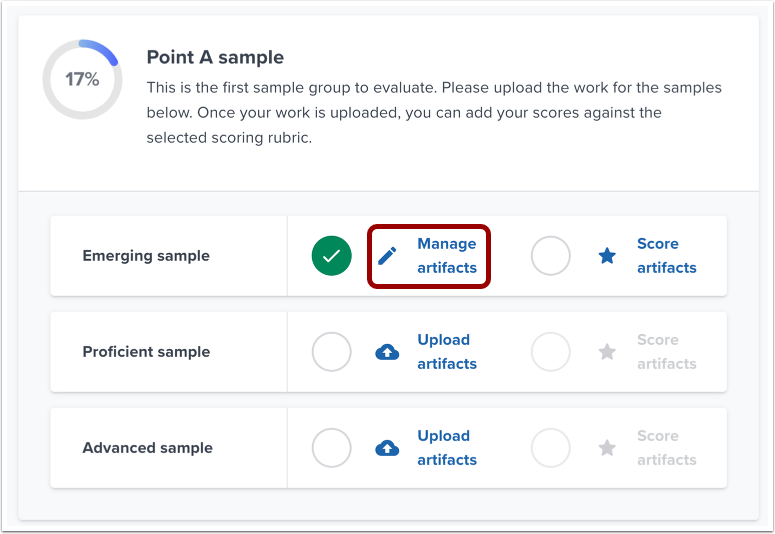Click the Point A sample heading
The height and width of the screenshot is (534, 775).
coord(215,58)
